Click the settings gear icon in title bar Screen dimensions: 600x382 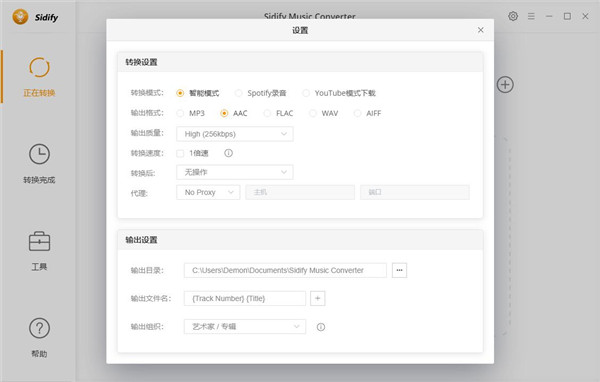click(513, 16)
